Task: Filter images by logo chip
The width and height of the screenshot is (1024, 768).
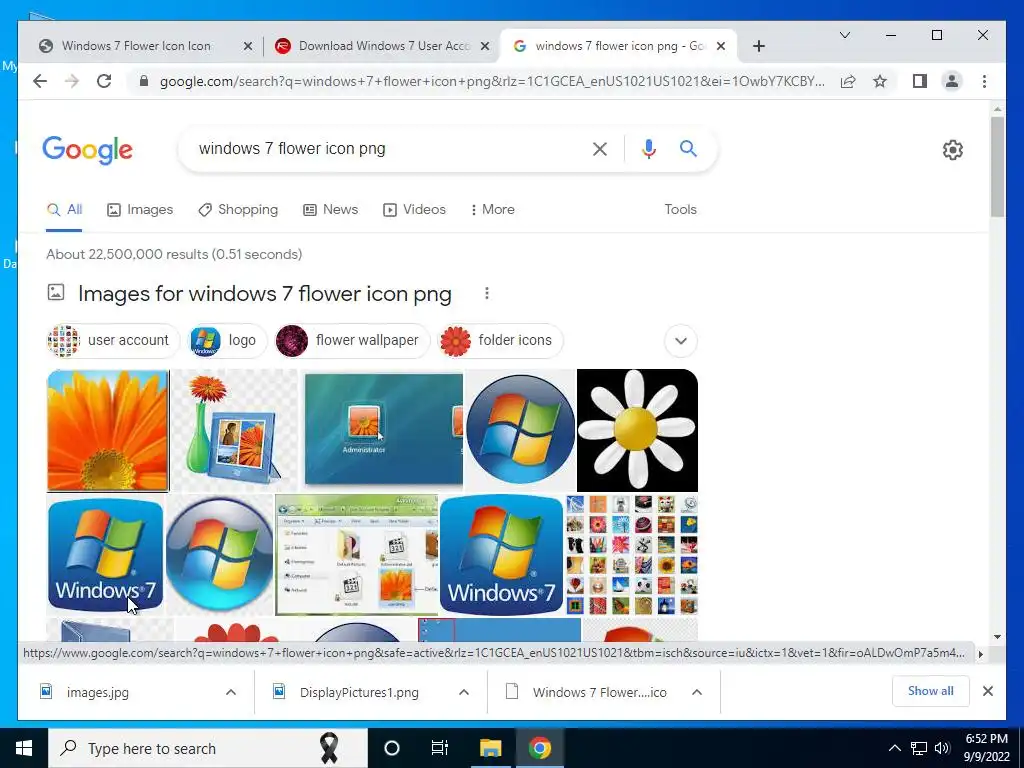Action: coord(227,341)
